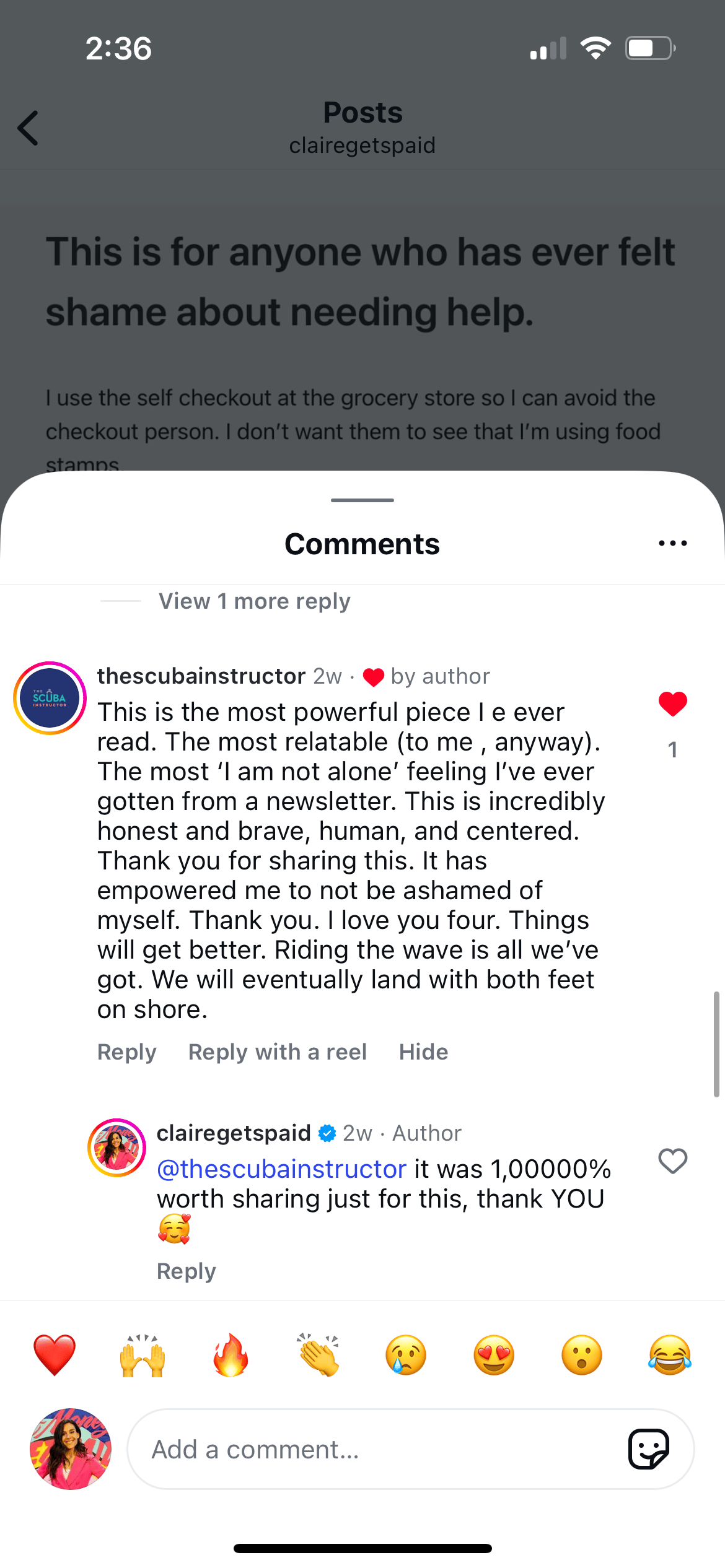Open thescubainstructor profile picture
The image size is (725, 1568).
click(x=50, y=698)
